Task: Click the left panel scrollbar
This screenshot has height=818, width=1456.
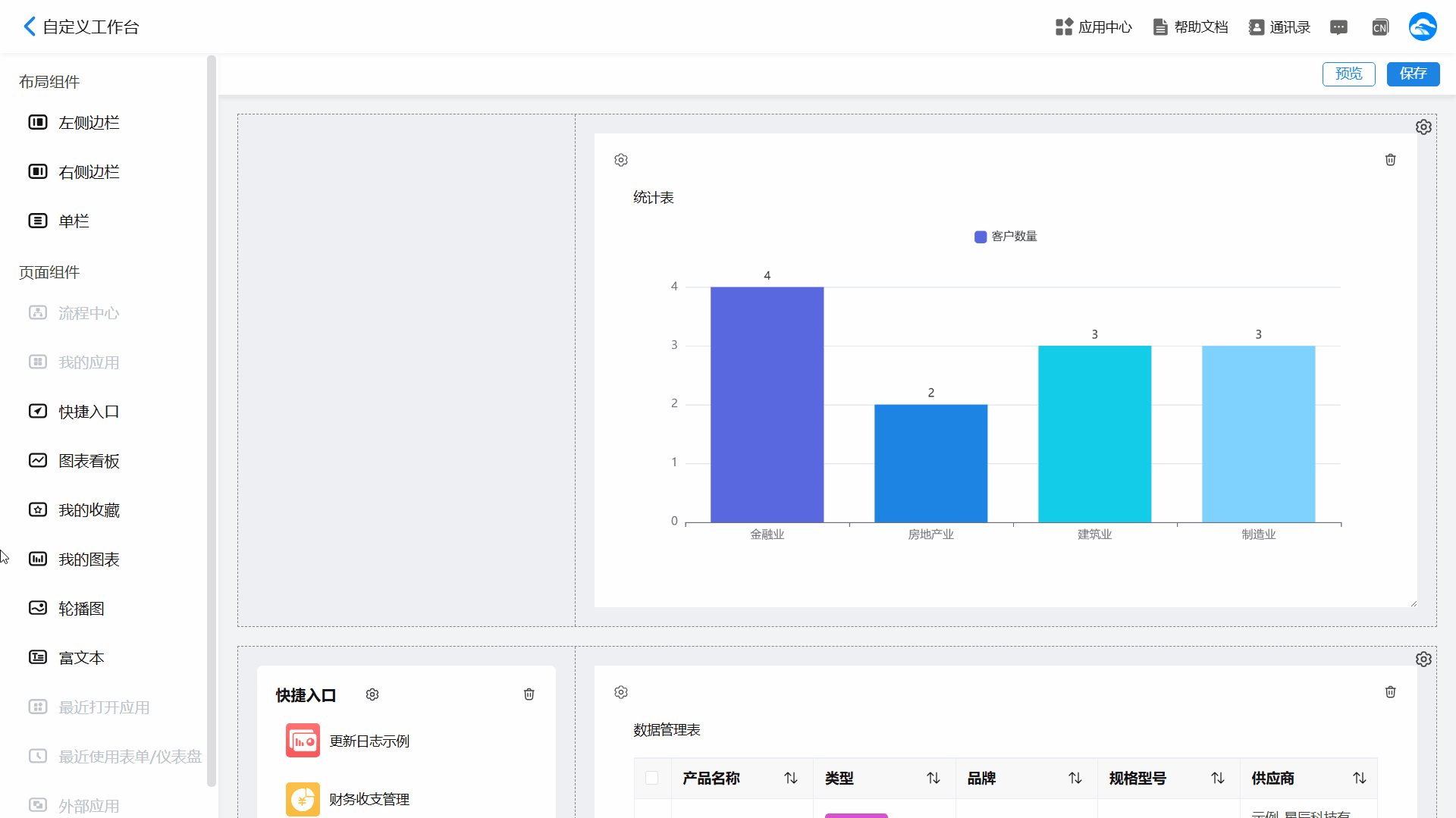Action: [x=212, y=421]
